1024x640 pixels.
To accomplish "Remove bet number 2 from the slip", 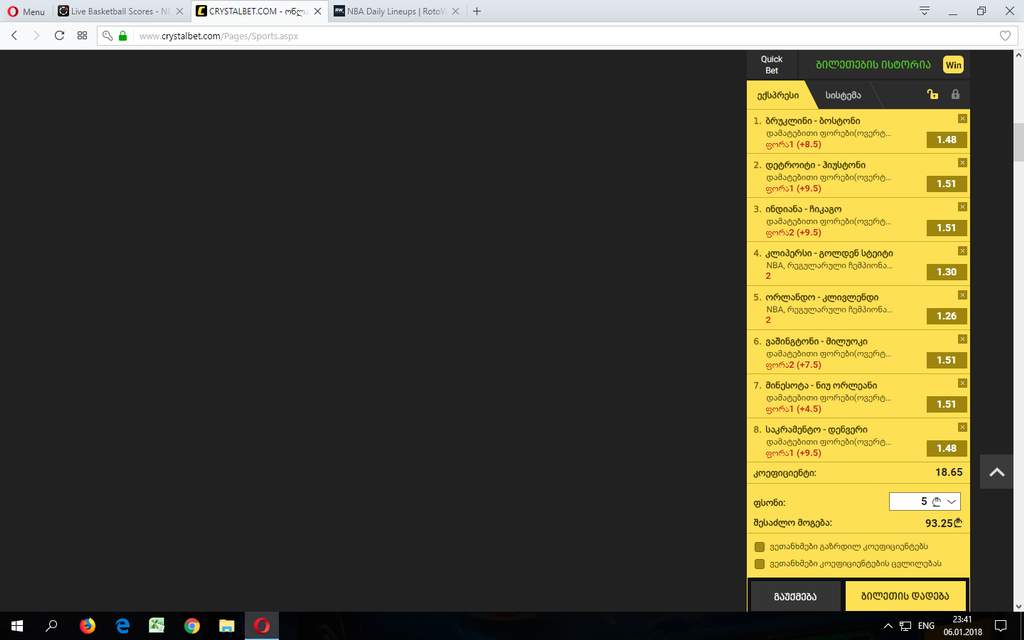I will [x=962, y=163].
